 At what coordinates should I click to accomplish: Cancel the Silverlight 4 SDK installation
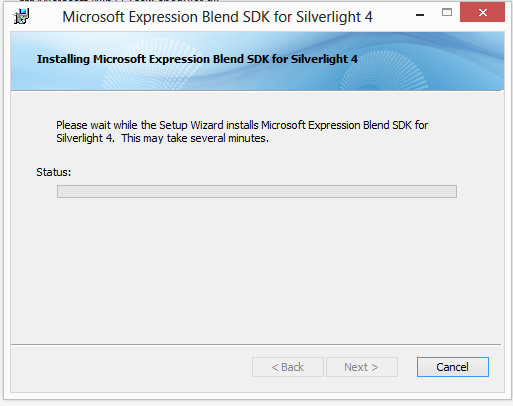click(453, 367)
